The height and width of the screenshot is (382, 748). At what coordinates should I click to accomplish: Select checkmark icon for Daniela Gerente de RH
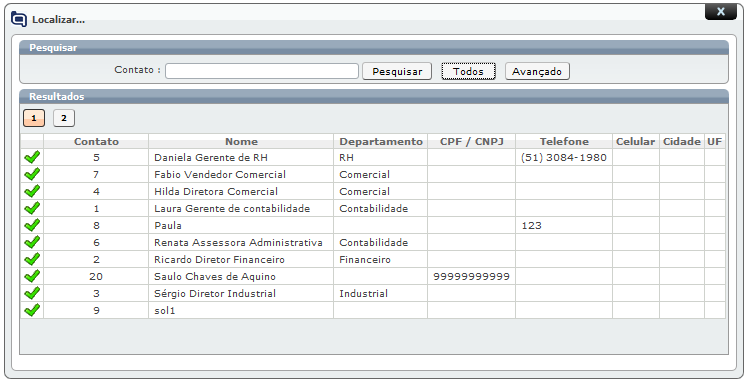[x=32, y=157]
